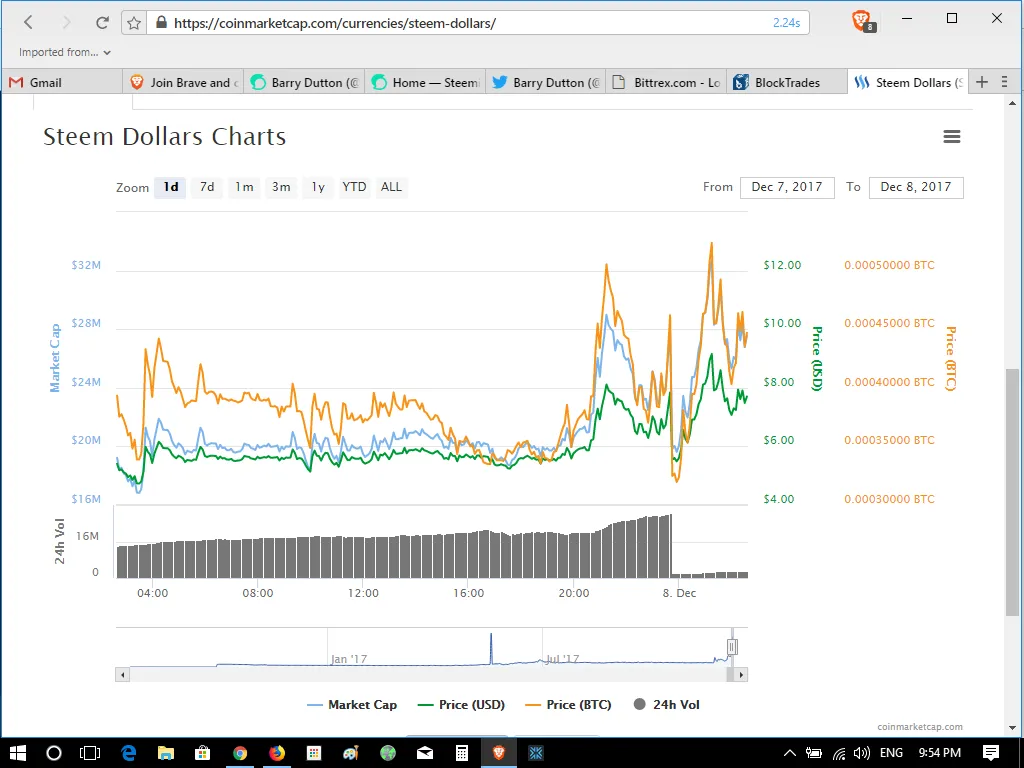Click page vertical scrollbar thumb

(1012, 492)
